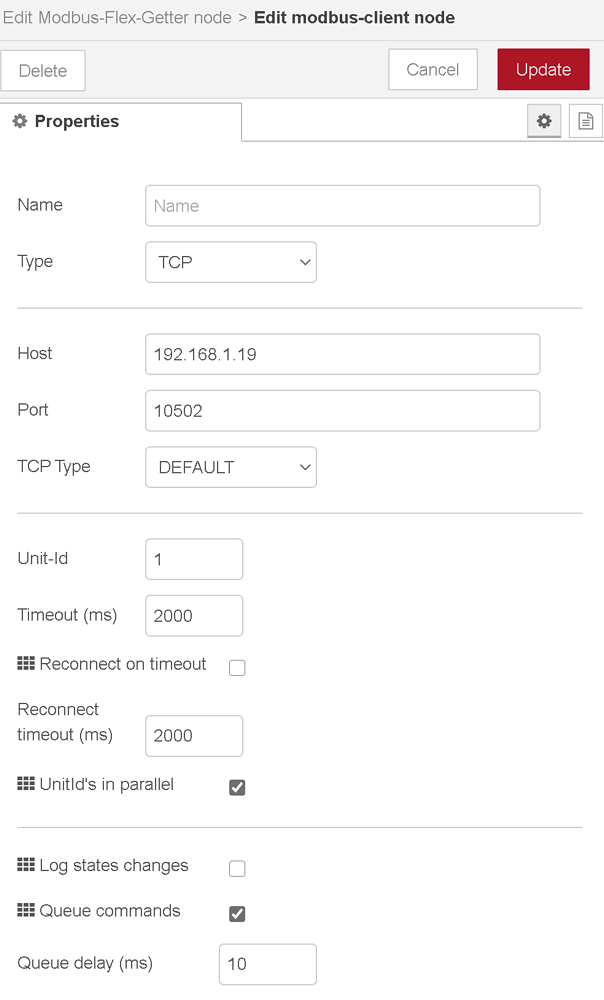Delete this modbus-client node

click(x=43, y=70)
